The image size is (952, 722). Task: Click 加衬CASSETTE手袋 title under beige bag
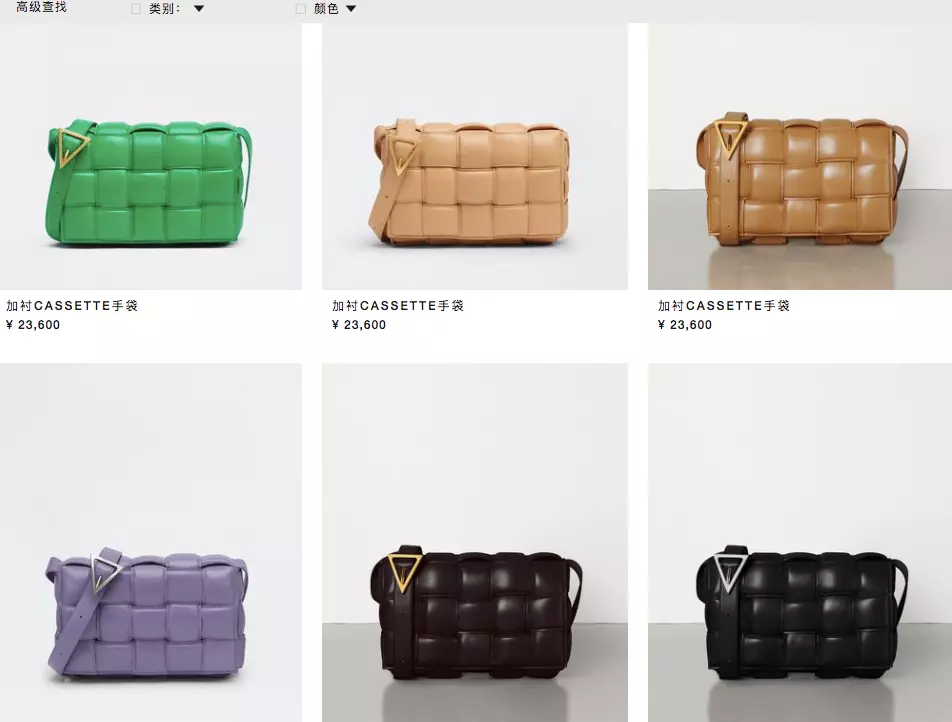click(398, 305)
